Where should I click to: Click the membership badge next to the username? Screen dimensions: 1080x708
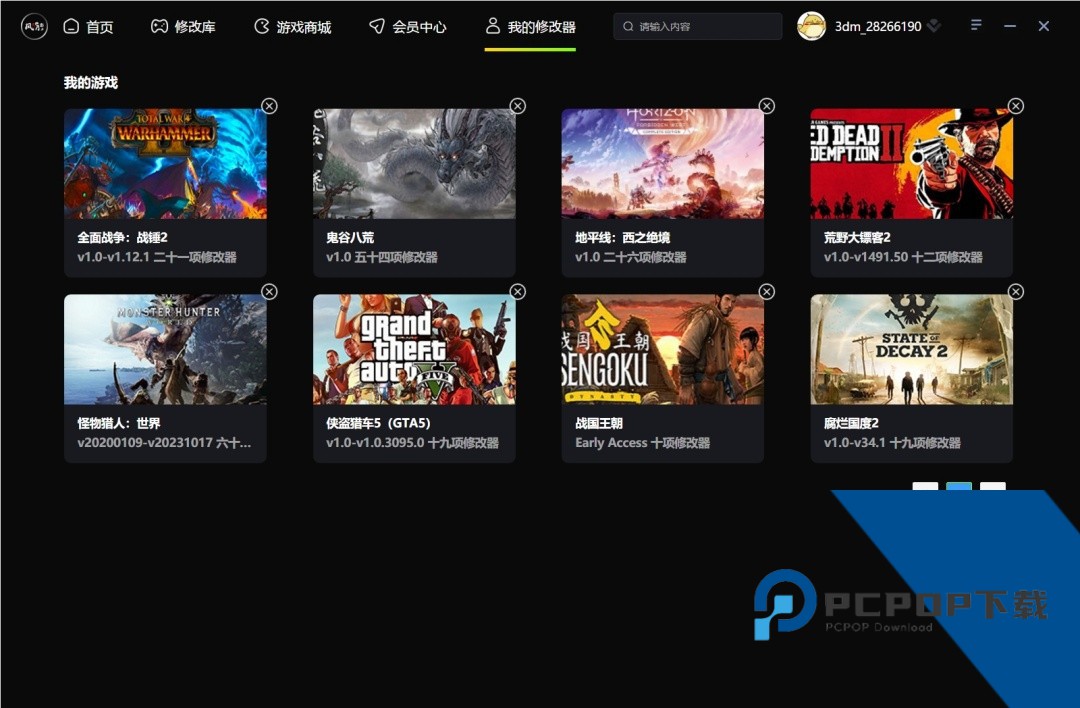click(x=934, y=26)
